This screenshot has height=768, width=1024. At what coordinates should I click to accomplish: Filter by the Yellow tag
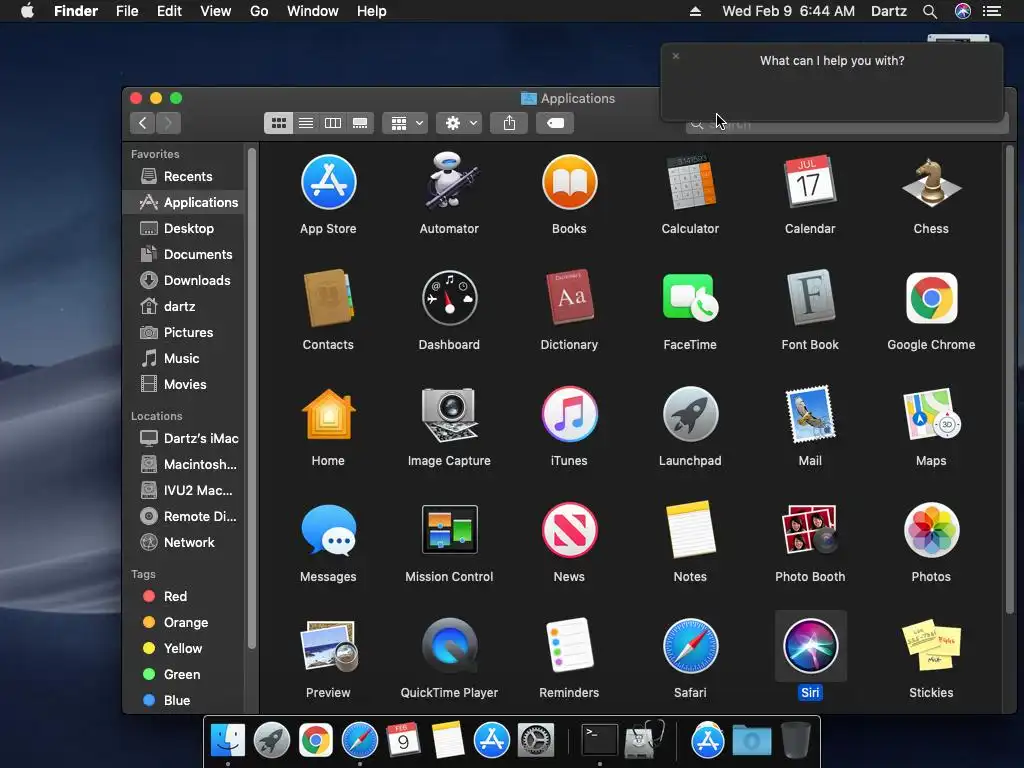click(x=184, y=648)
